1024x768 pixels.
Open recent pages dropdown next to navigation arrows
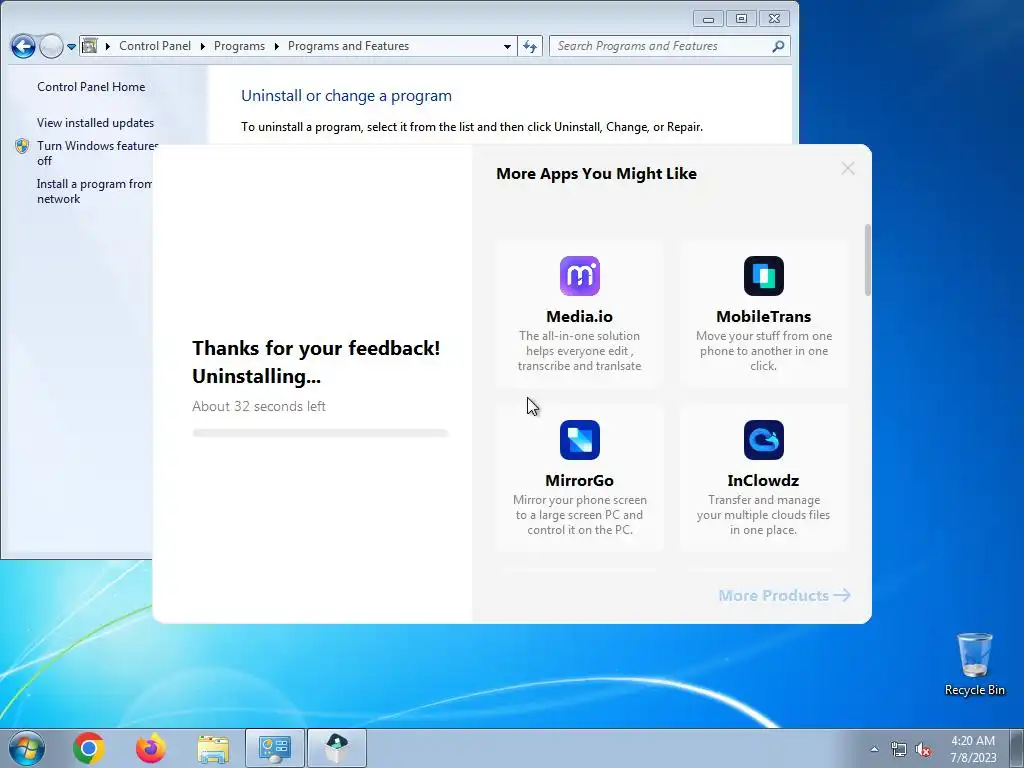pos(71,46)
